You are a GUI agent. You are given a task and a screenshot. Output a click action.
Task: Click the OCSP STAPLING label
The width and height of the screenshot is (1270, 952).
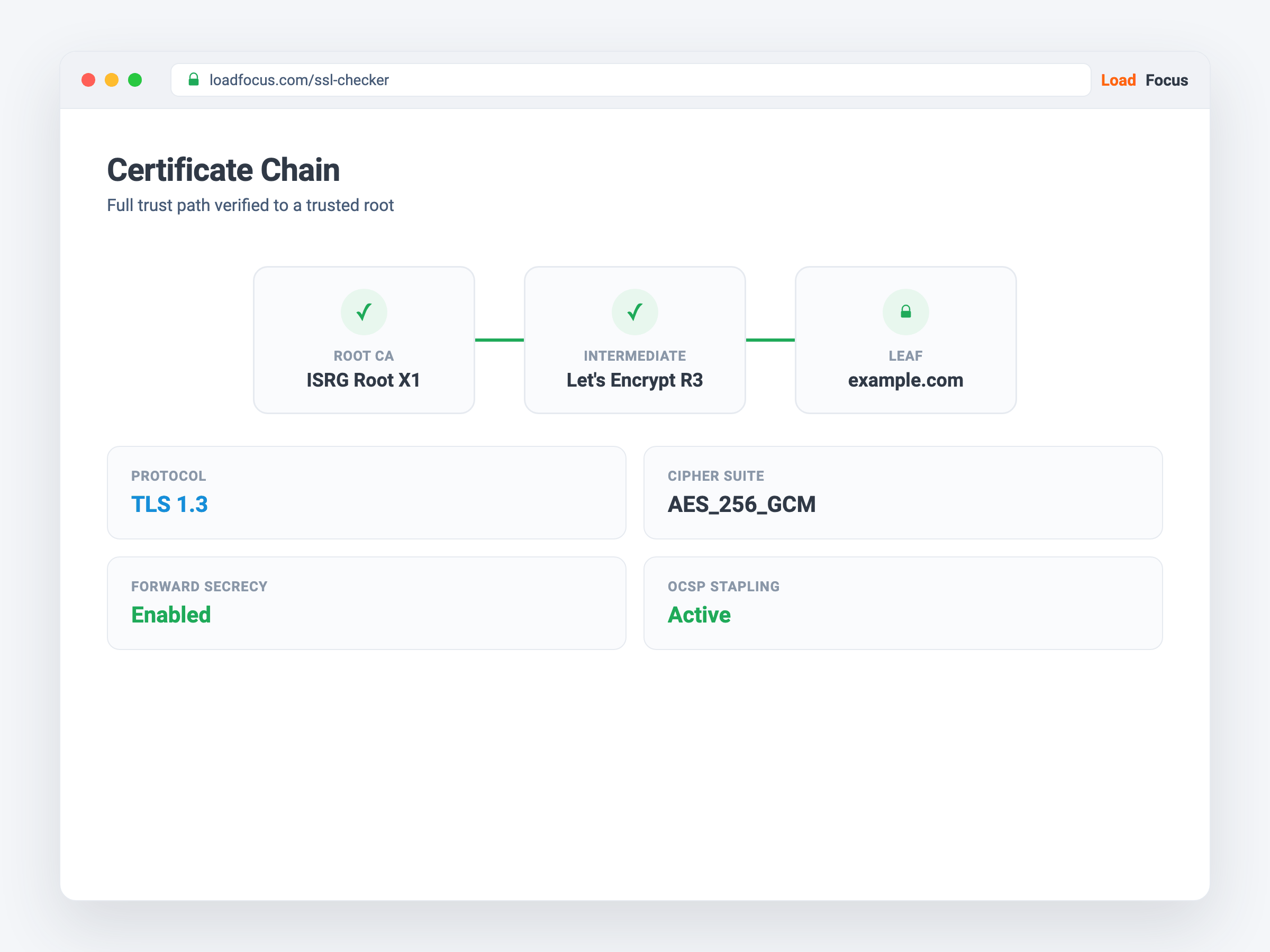coord(723,587)
